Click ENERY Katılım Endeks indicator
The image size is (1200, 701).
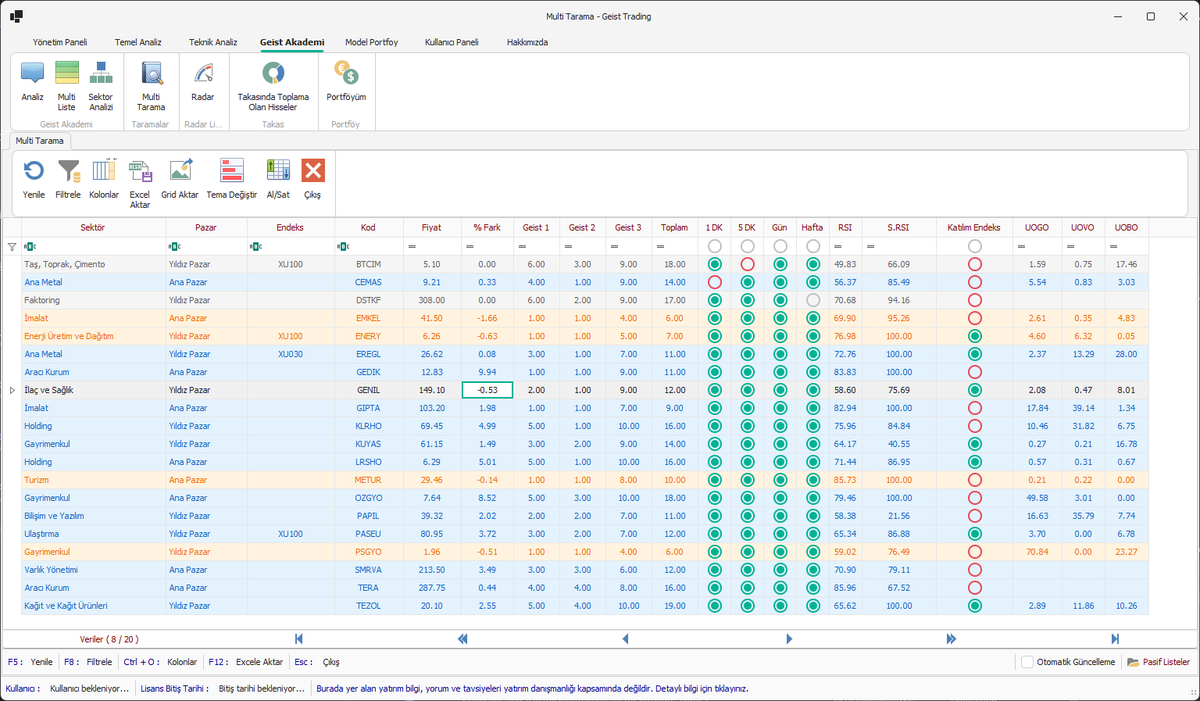[974, 336]
